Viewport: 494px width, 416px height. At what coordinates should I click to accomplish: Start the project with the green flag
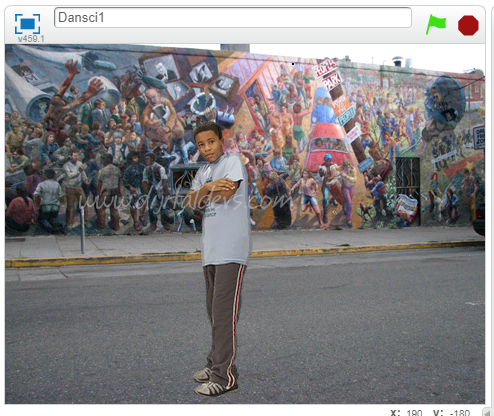tap(436, 24)
